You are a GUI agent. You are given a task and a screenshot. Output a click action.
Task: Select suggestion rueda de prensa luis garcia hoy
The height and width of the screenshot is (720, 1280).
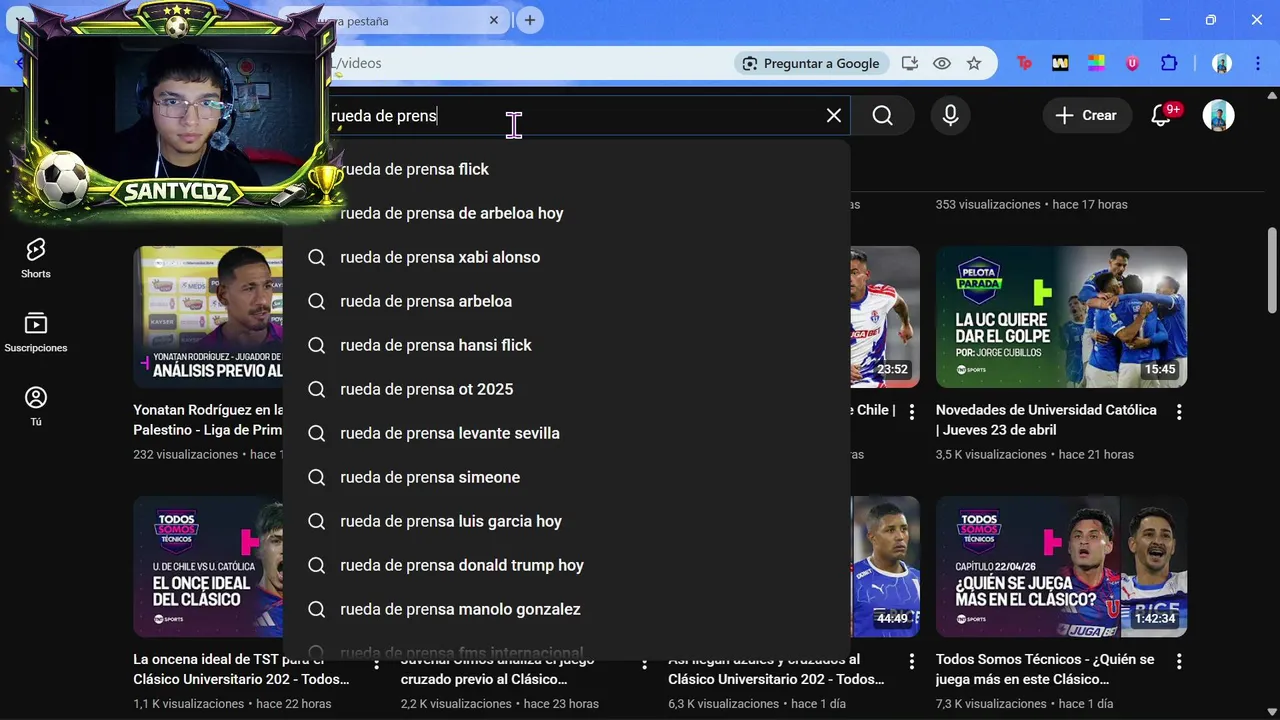point(566,521)
